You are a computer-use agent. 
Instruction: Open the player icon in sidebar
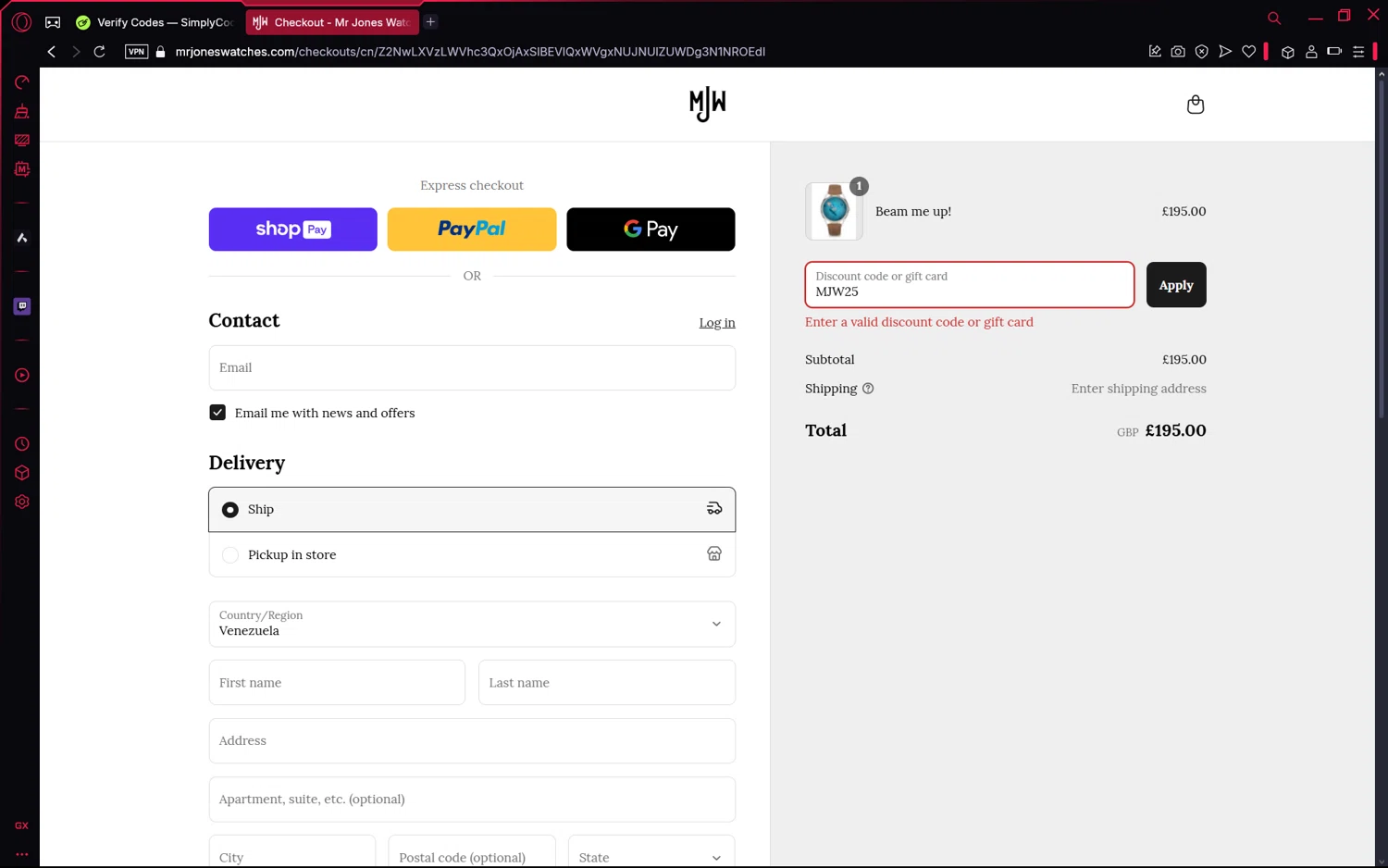point(22,376)
